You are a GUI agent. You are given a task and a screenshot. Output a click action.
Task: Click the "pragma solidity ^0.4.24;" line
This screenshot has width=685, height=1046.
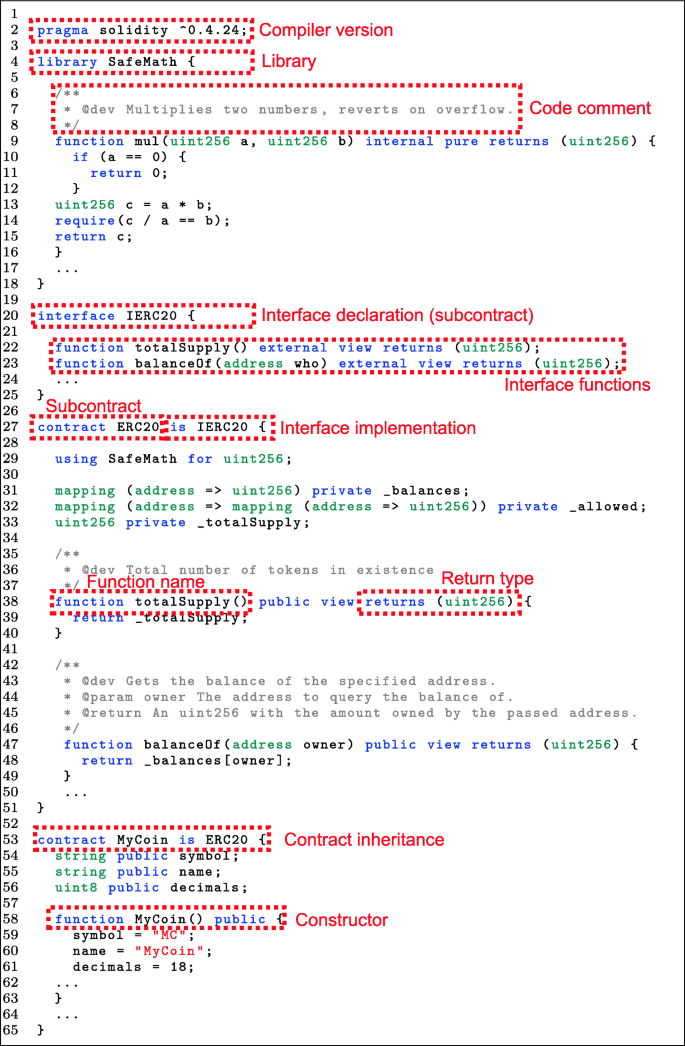click(143, 31)
